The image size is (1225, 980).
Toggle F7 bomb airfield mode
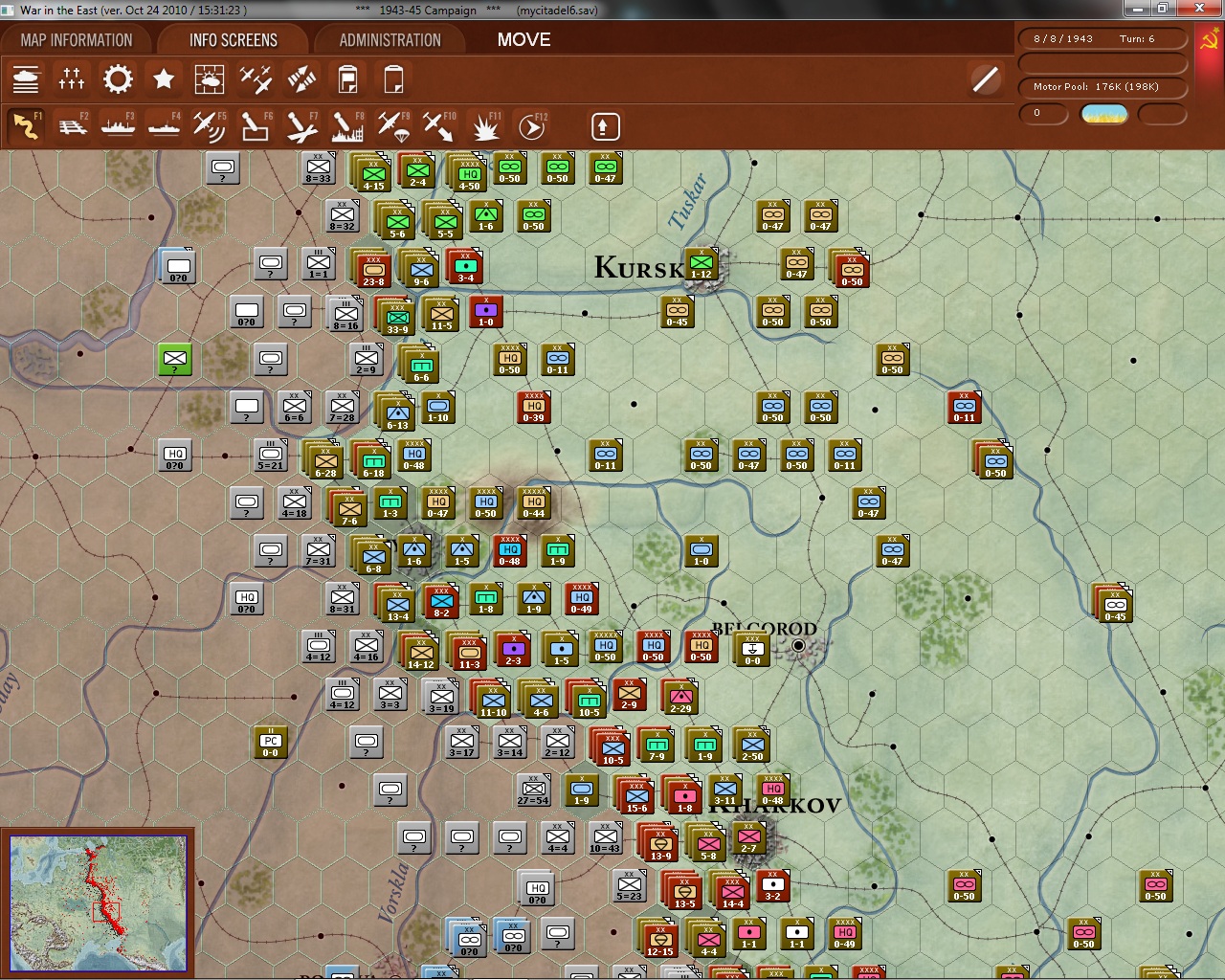coord(301,126)
